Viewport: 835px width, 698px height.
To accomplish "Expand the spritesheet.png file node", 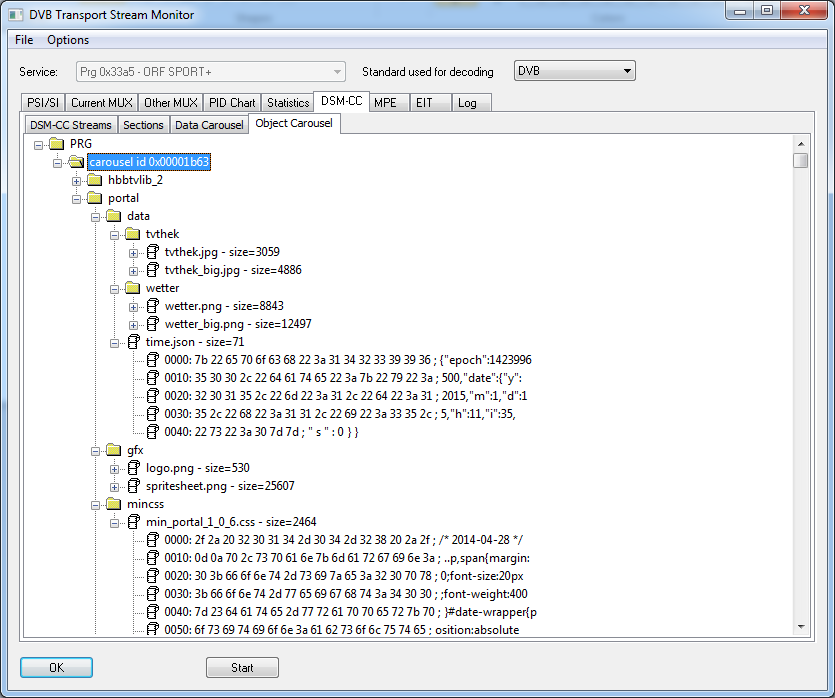I will [114, 487].
